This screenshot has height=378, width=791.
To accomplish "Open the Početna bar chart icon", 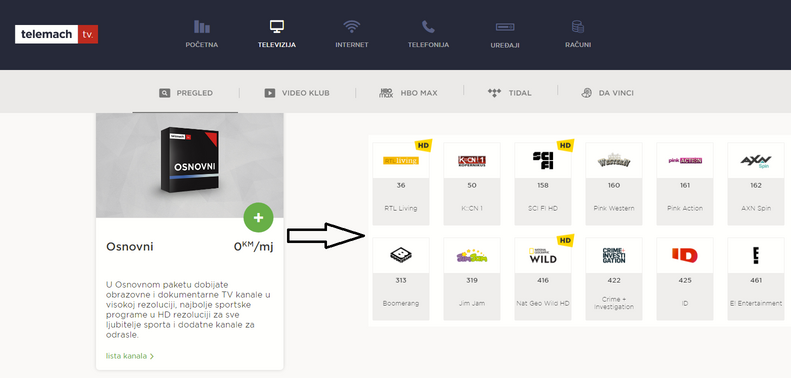I will pos(202,27).
